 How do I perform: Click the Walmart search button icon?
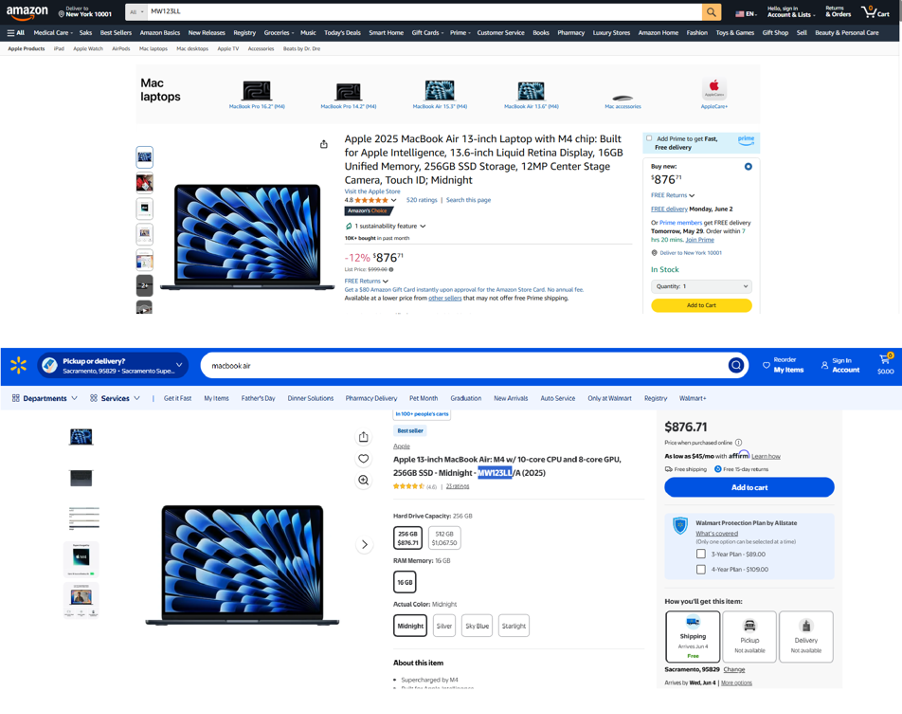coord(736,365)
